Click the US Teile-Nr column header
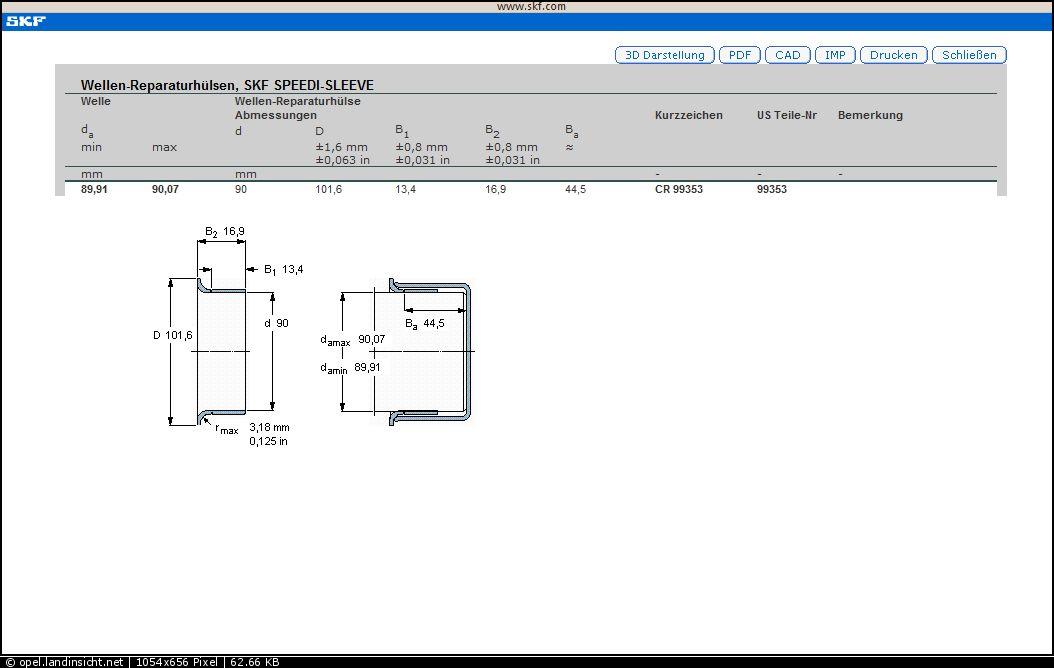The image size is (1054, 668). pyautogui.click(x=786, y=115)
